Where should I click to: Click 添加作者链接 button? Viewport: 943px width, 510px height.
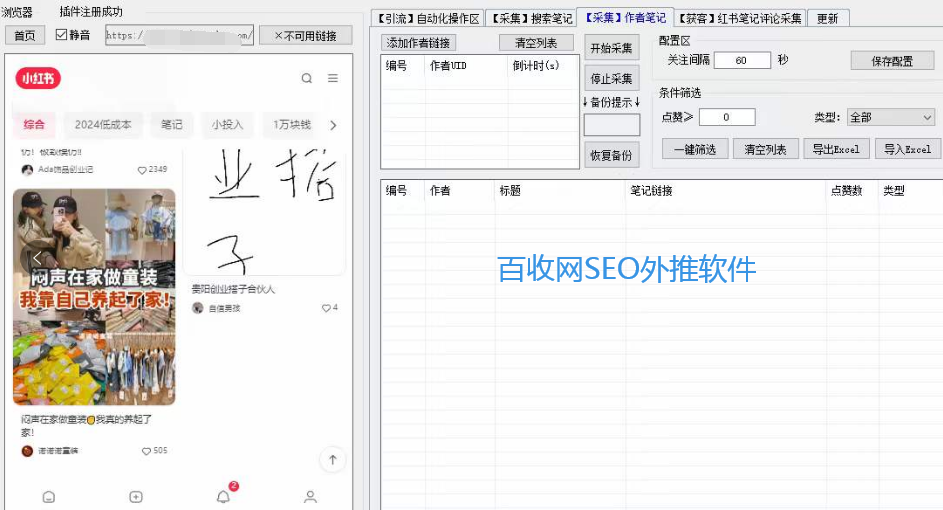[x=419, y=43]
